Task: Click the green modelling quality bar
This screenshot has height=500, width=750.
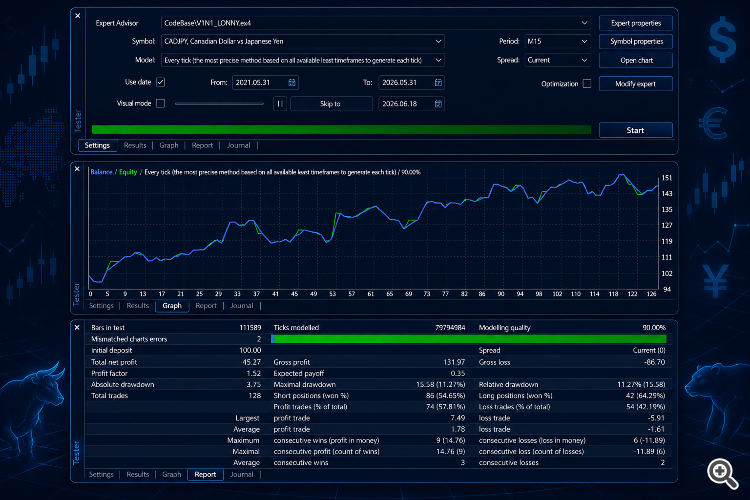Action: 469,339
